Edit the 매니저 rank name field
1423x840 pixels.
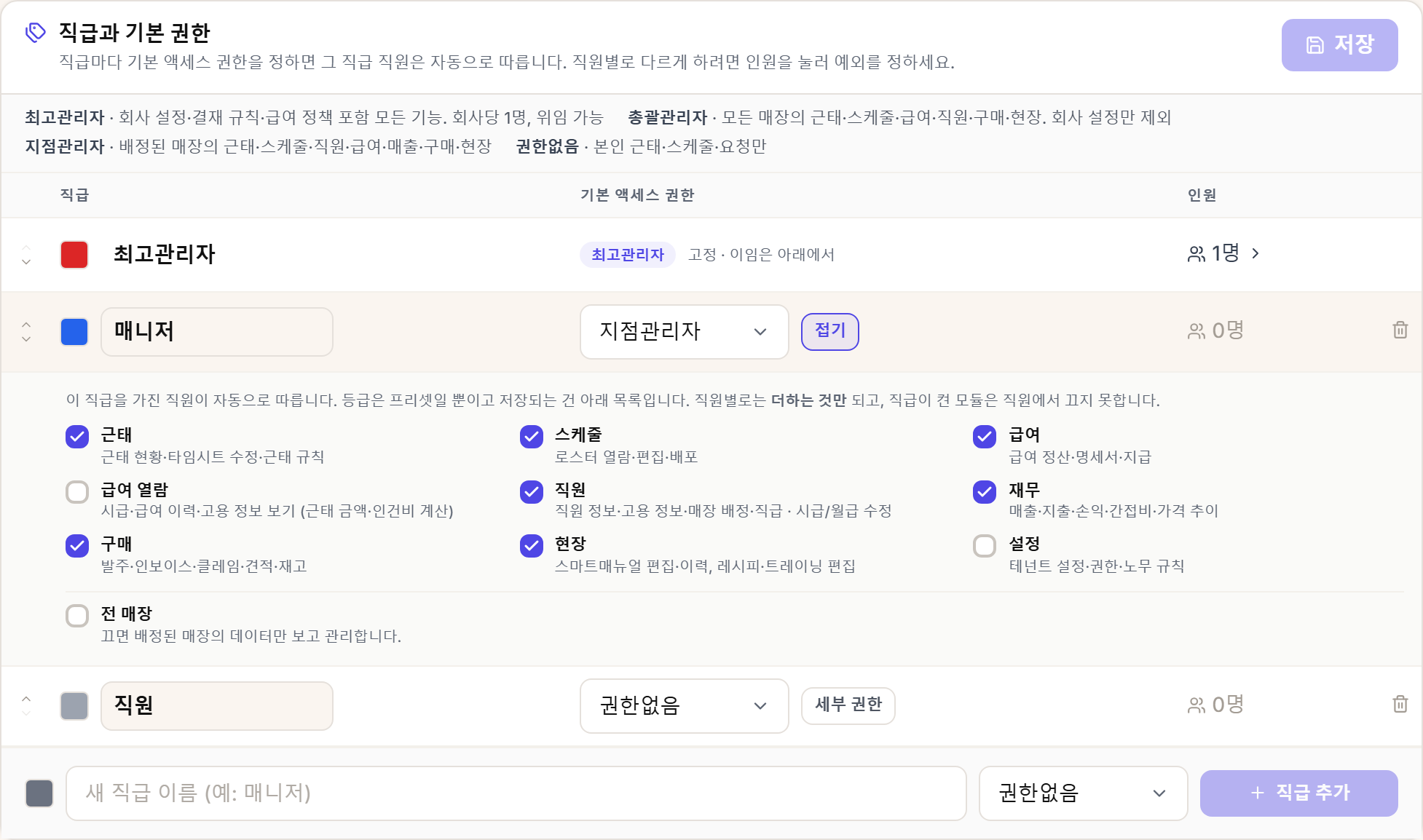click(x=217, y=332)
